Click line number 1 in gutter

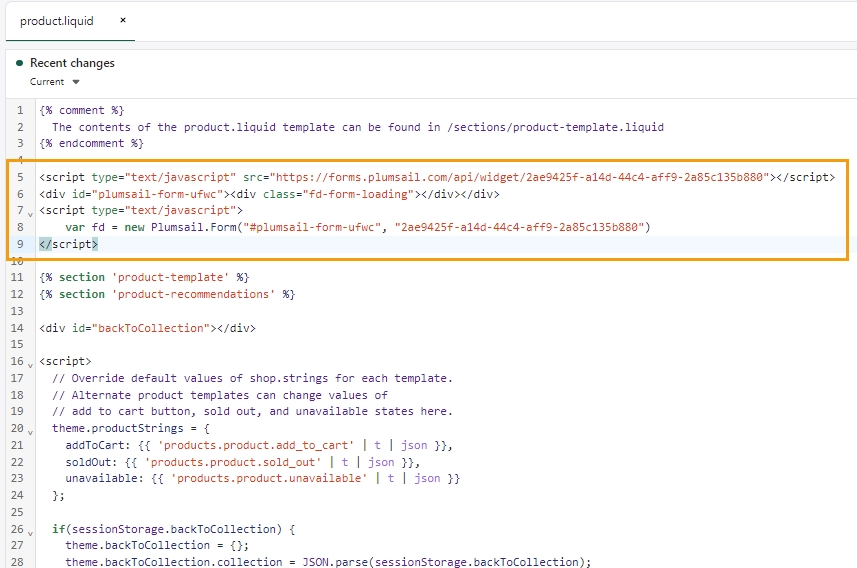point(20,110)
